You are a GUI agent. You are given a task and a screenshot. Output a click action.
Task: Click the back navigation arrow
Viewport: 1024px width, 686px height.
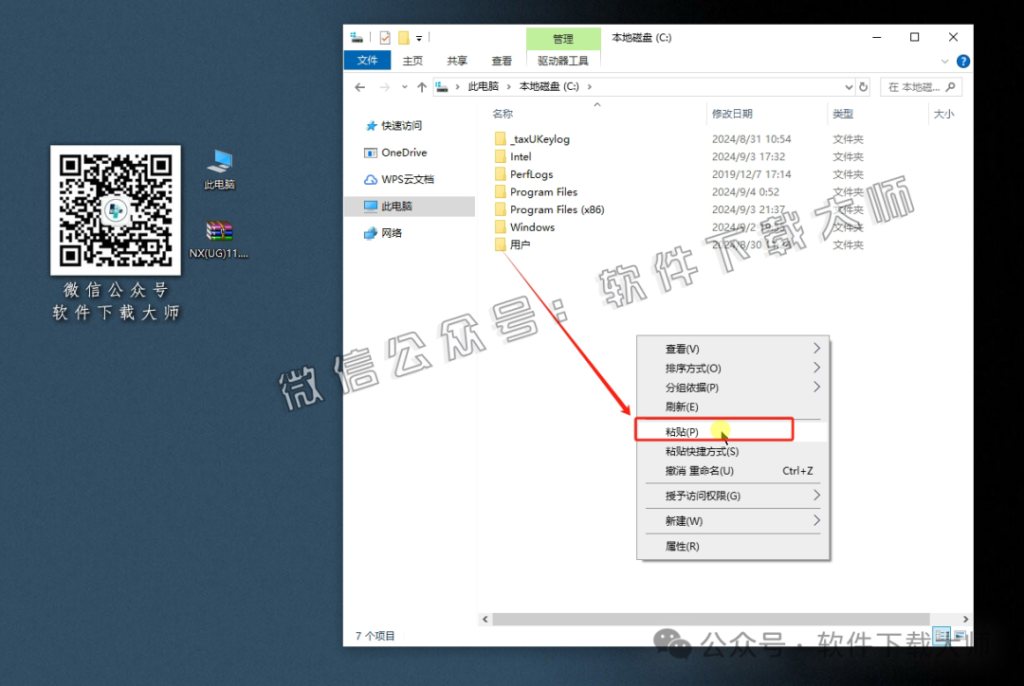(360, 86)
